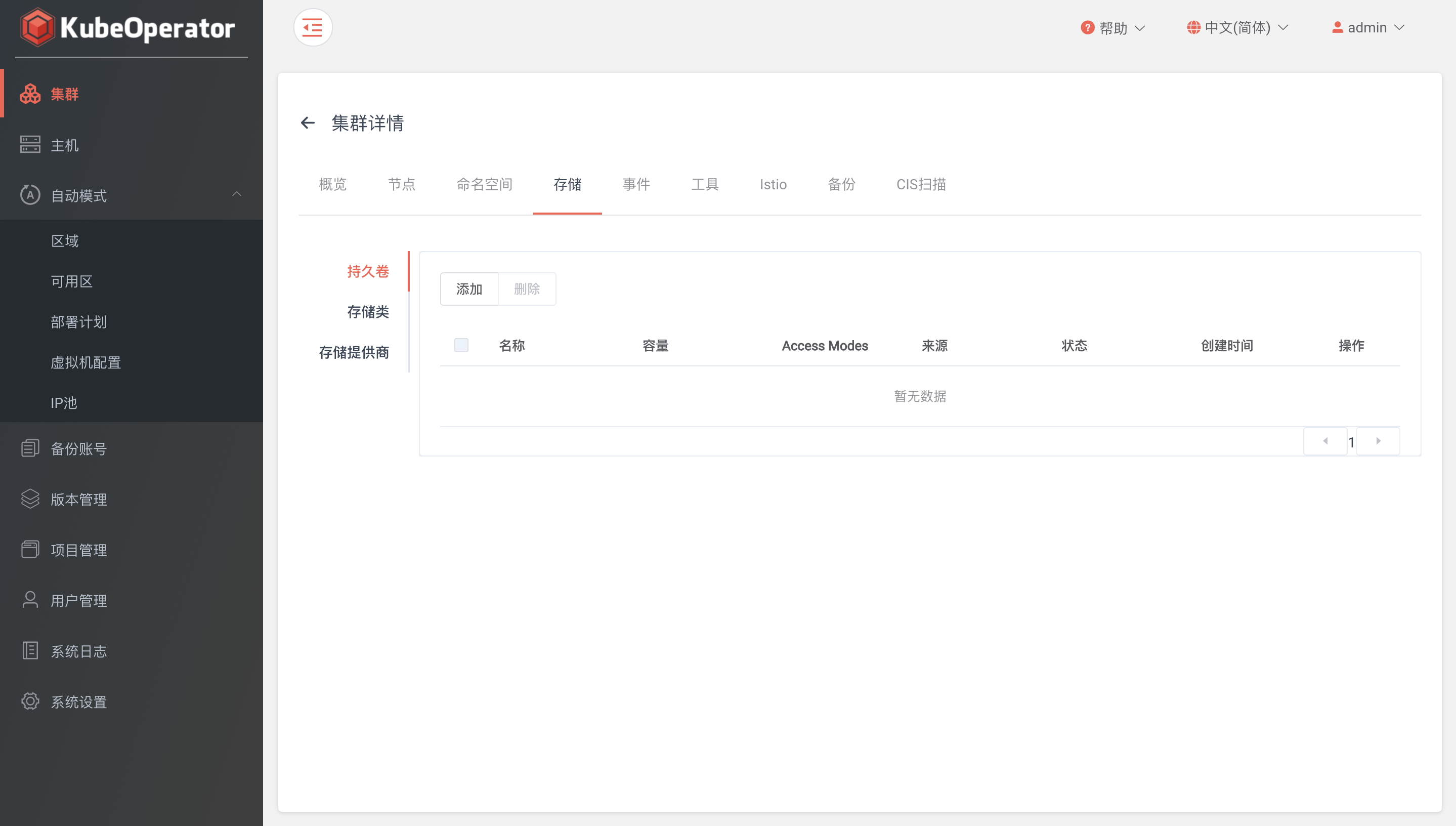Collapse the 自动模式 submenu
Image resolution: width=1456 pixels, height=826 pixels.
pos(236,194)
